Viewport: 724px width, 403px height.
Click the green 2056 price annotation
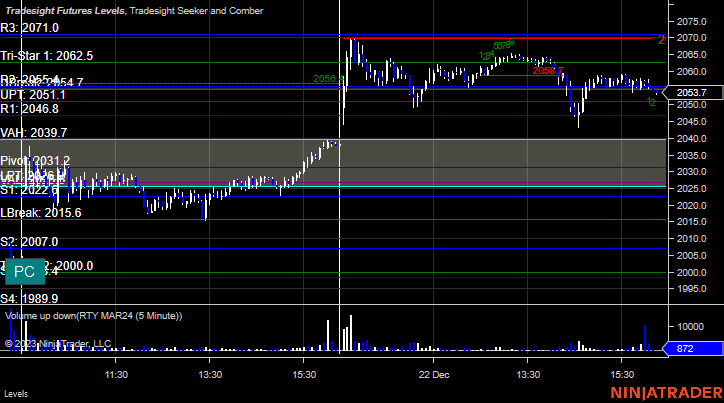click(328, 79)
